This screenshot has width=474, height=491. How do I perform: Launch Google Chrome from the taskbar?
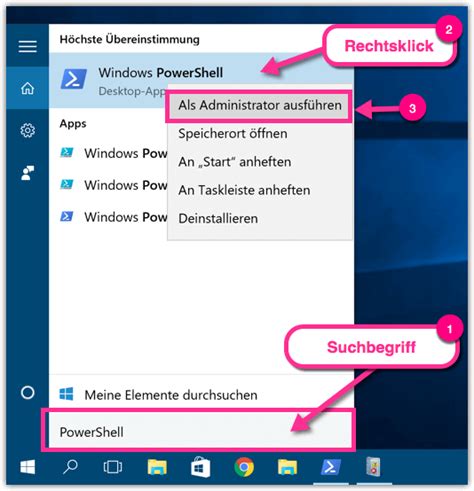tap(244, 467)
